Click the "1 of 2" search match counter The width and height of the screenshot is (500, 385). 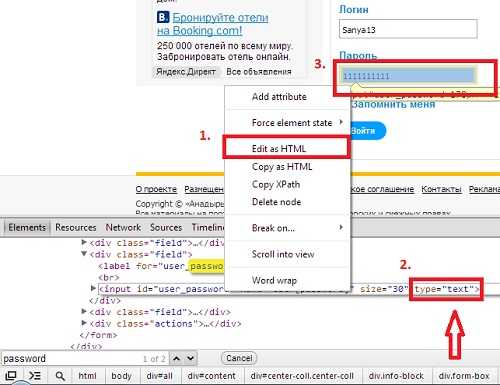pyautogui.click(x=154, y=359)
